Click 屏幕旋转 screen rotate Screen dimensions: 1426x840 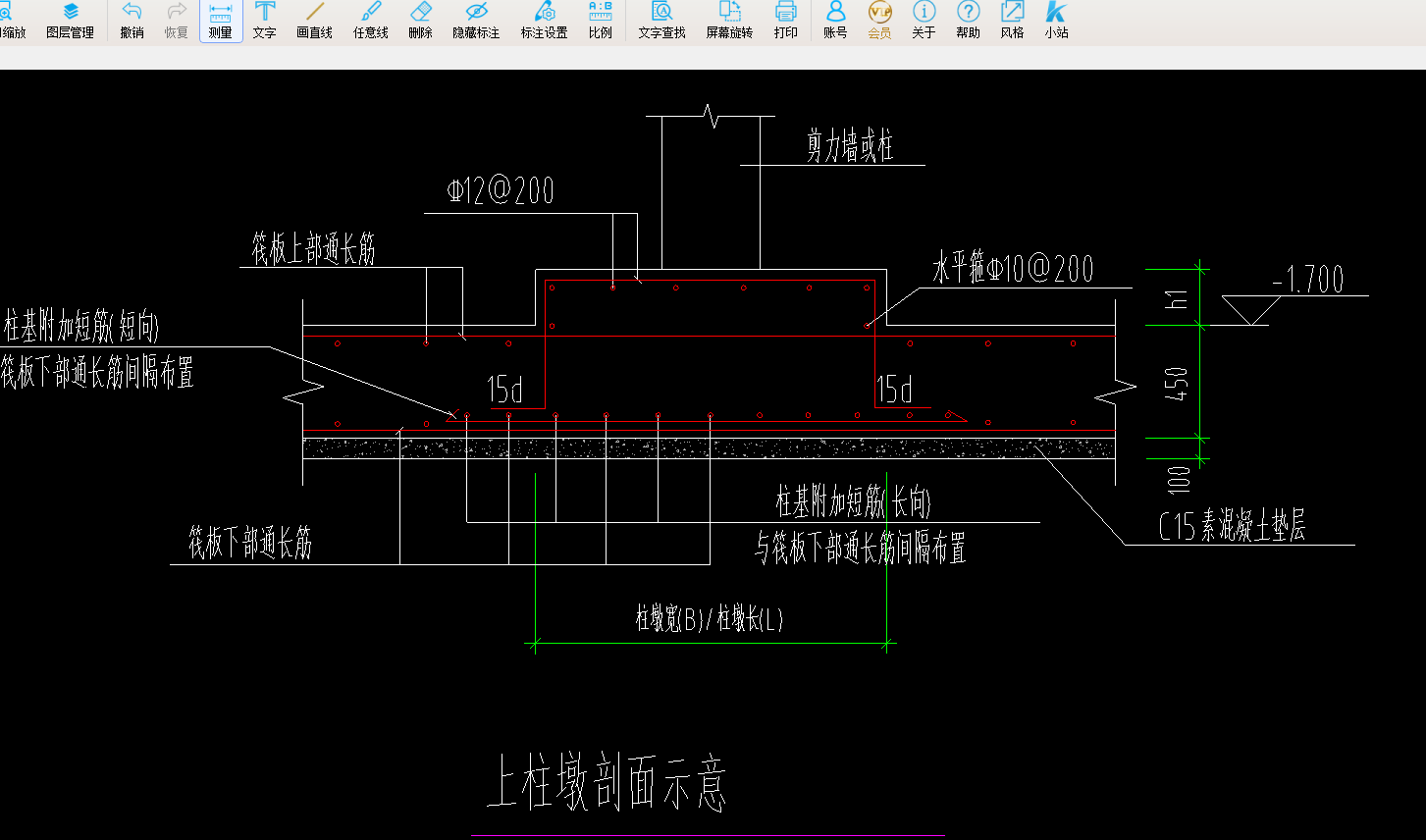coord(729,21)
